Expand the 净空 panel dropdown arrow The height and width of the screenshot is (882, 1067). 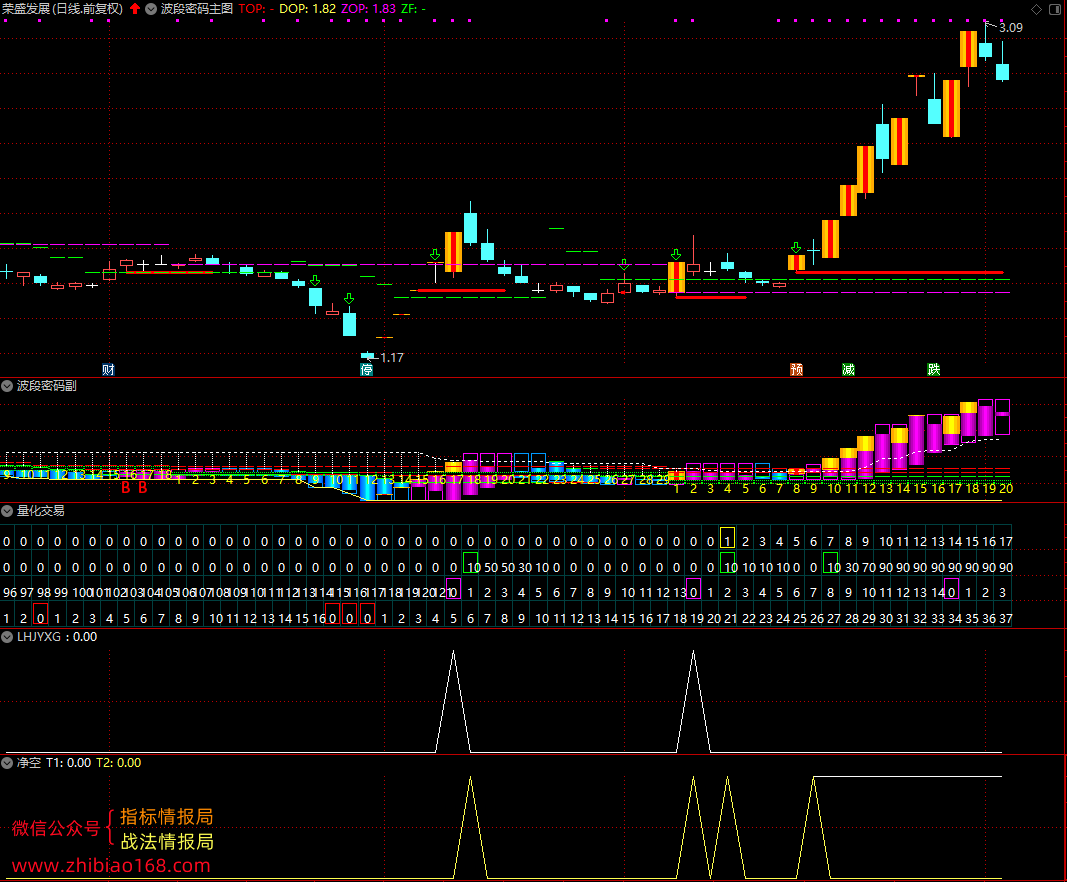click(7, 763)
